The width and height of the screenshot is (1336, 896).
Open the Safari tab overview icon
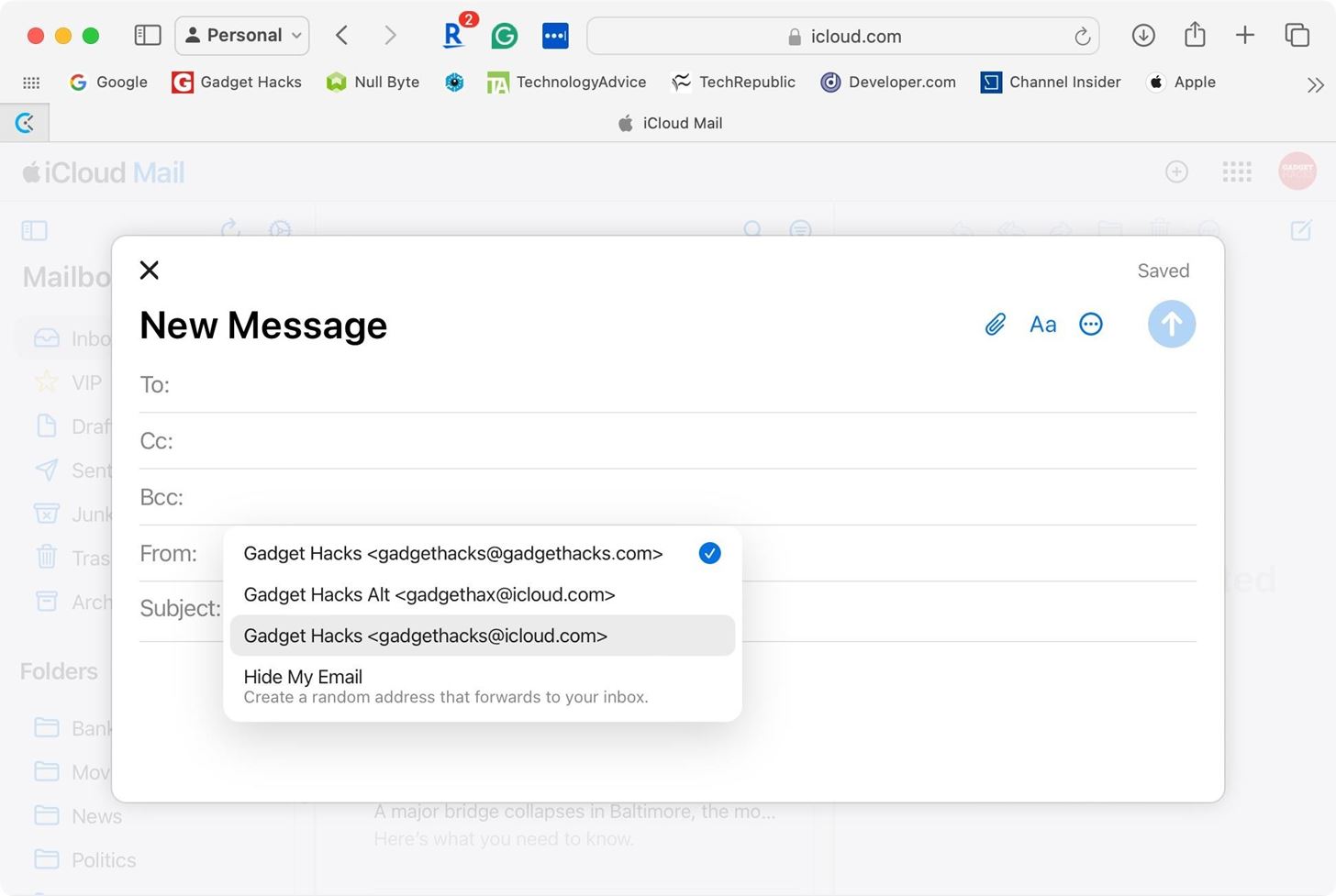coord(1297,36)
